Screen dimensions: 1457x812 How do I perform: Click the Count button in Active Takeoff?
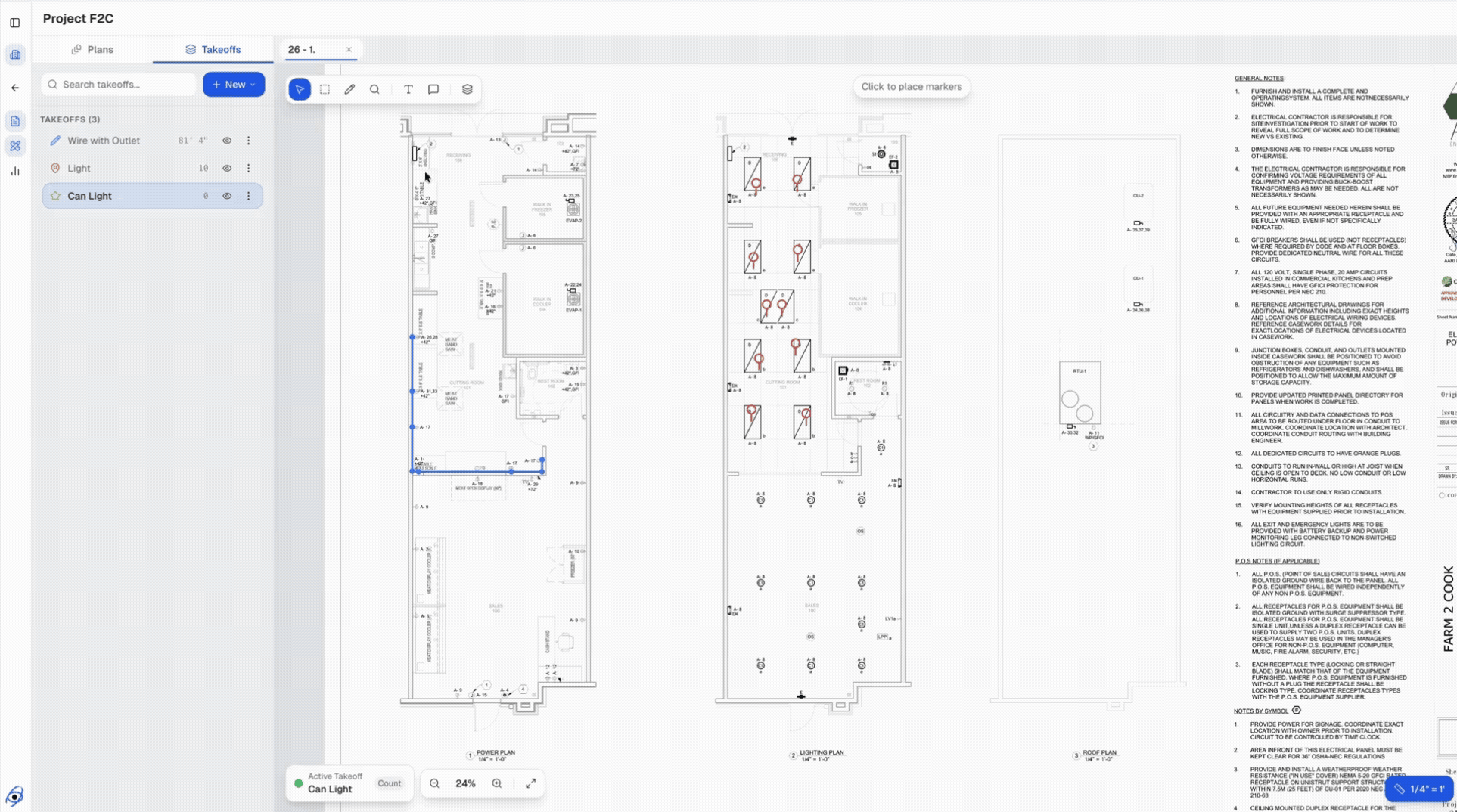pyautogui.click(x=389, y=783)
